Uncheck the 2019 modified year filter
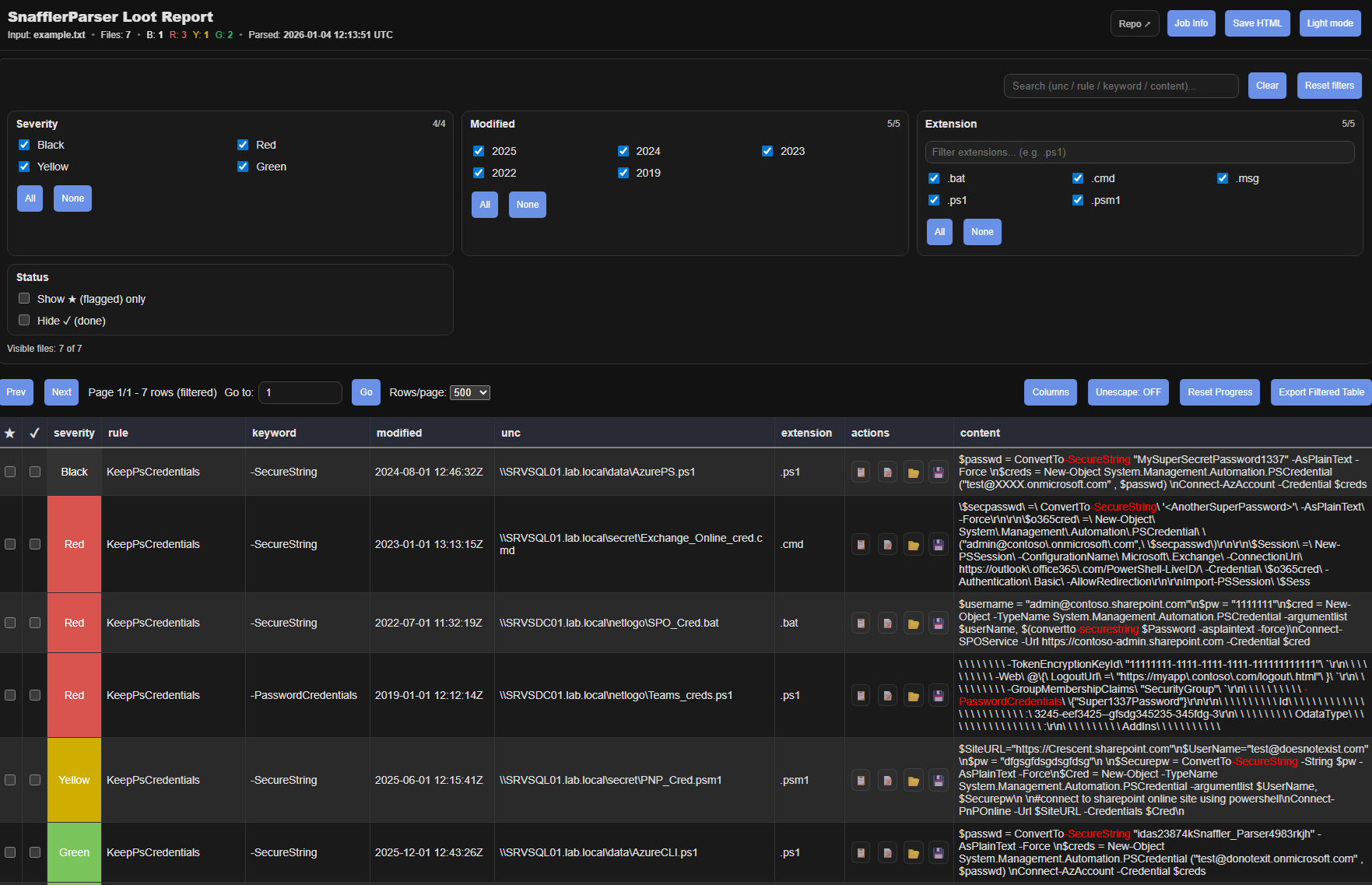The width and height of the screenshot is (1372, 885). tap(623, 173)
